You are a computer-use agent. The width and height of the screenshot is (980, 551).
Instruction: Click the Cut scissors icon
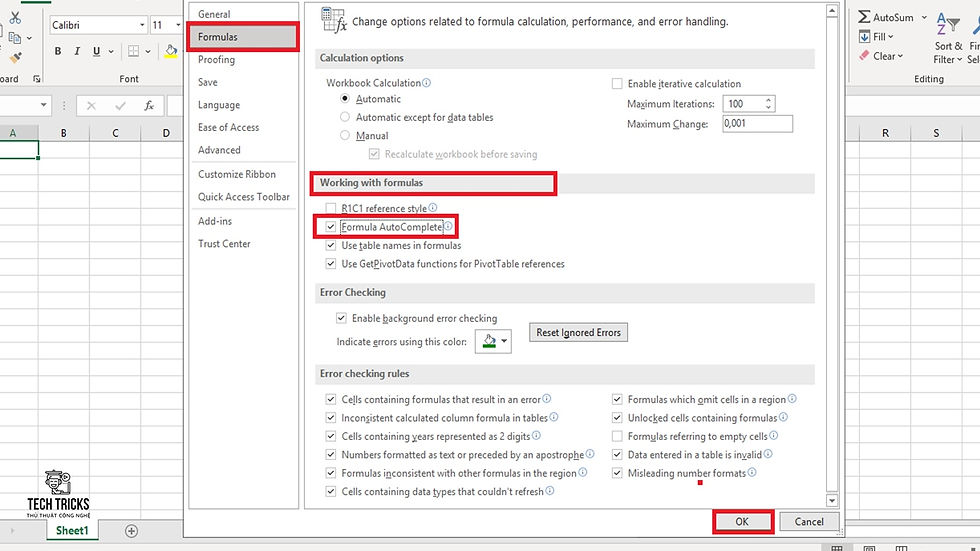pyautogui.click(x=15, y=17)
